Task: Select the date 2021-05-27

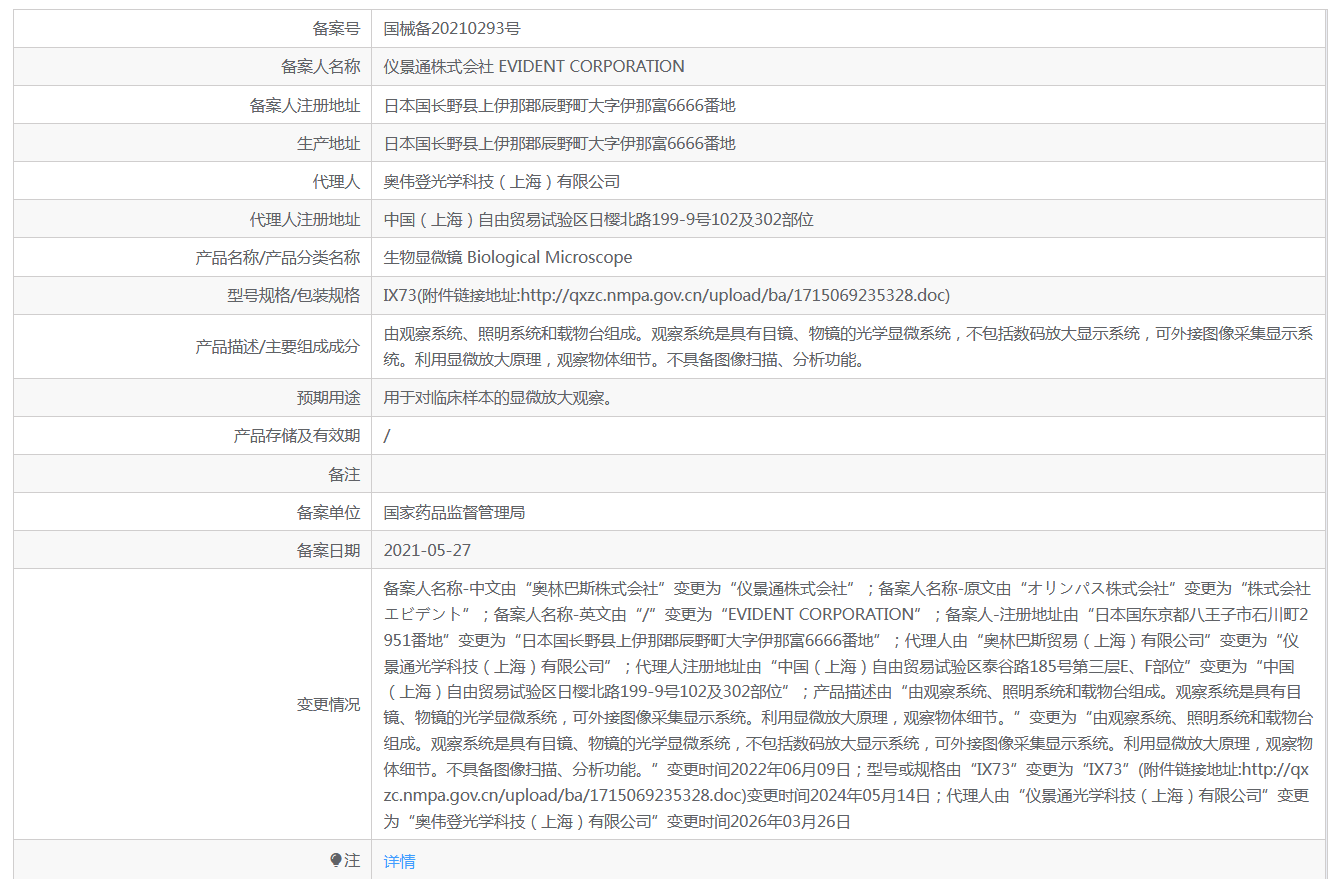Action: [x=427, y=550]
